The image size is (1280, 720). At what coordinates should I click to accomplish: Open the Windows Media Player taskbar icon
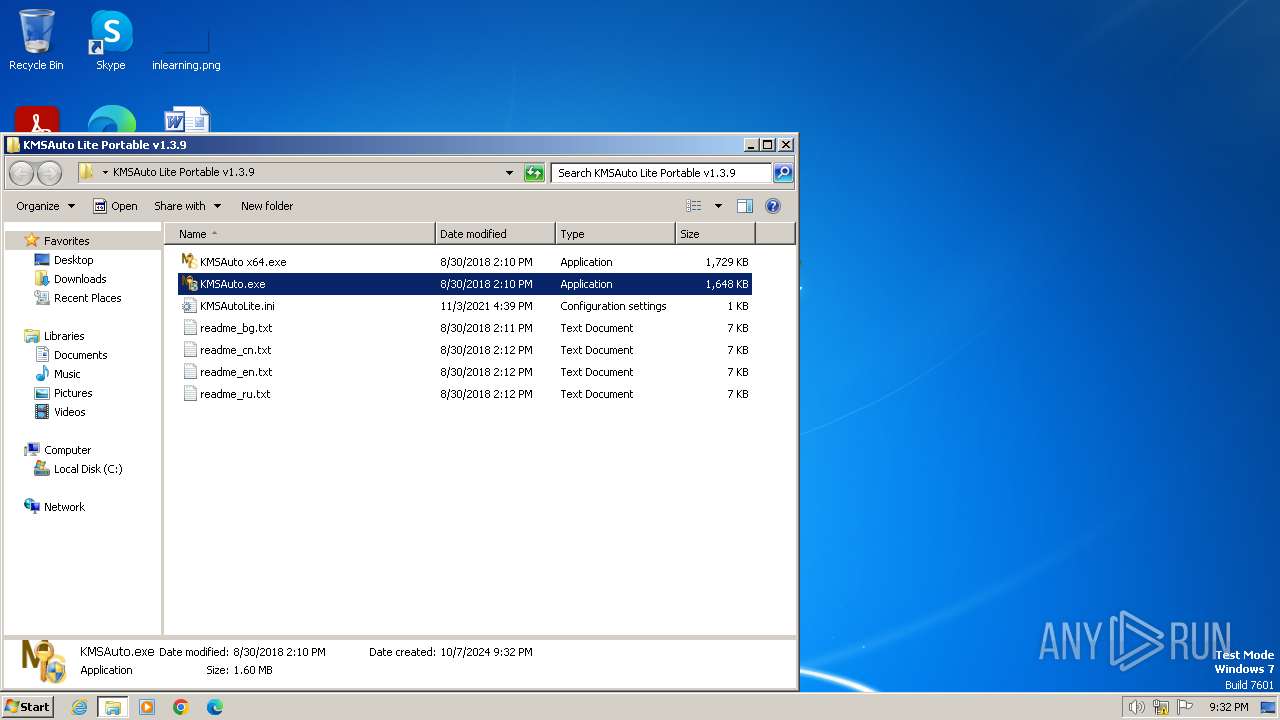[147, 707]
